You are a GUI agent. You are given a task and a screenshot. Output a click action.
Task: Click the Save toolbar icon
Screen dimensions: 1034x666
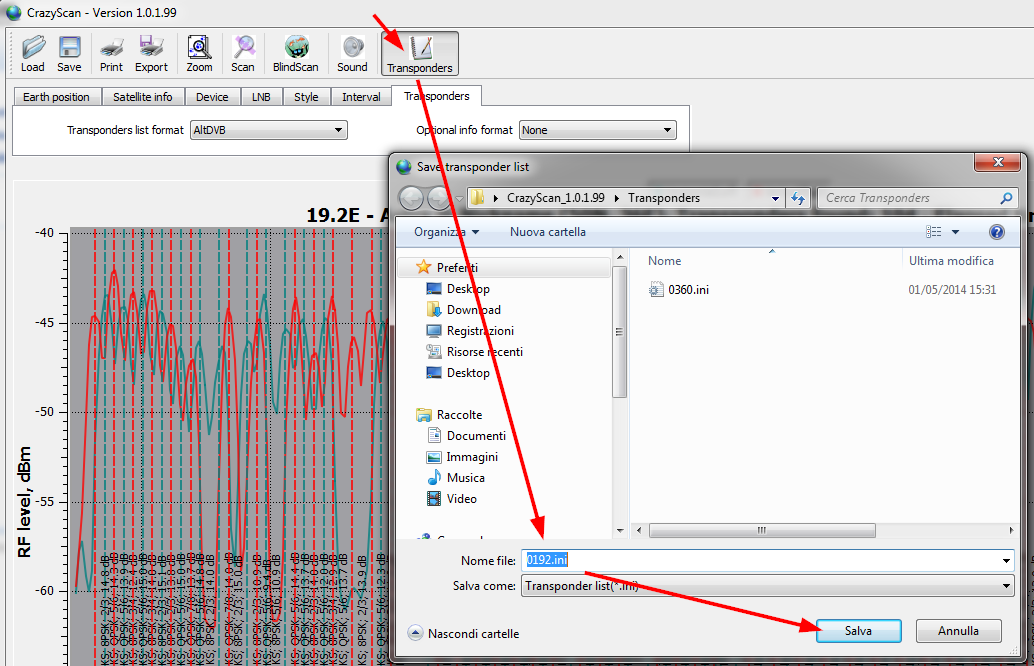(x=69, y=54)
